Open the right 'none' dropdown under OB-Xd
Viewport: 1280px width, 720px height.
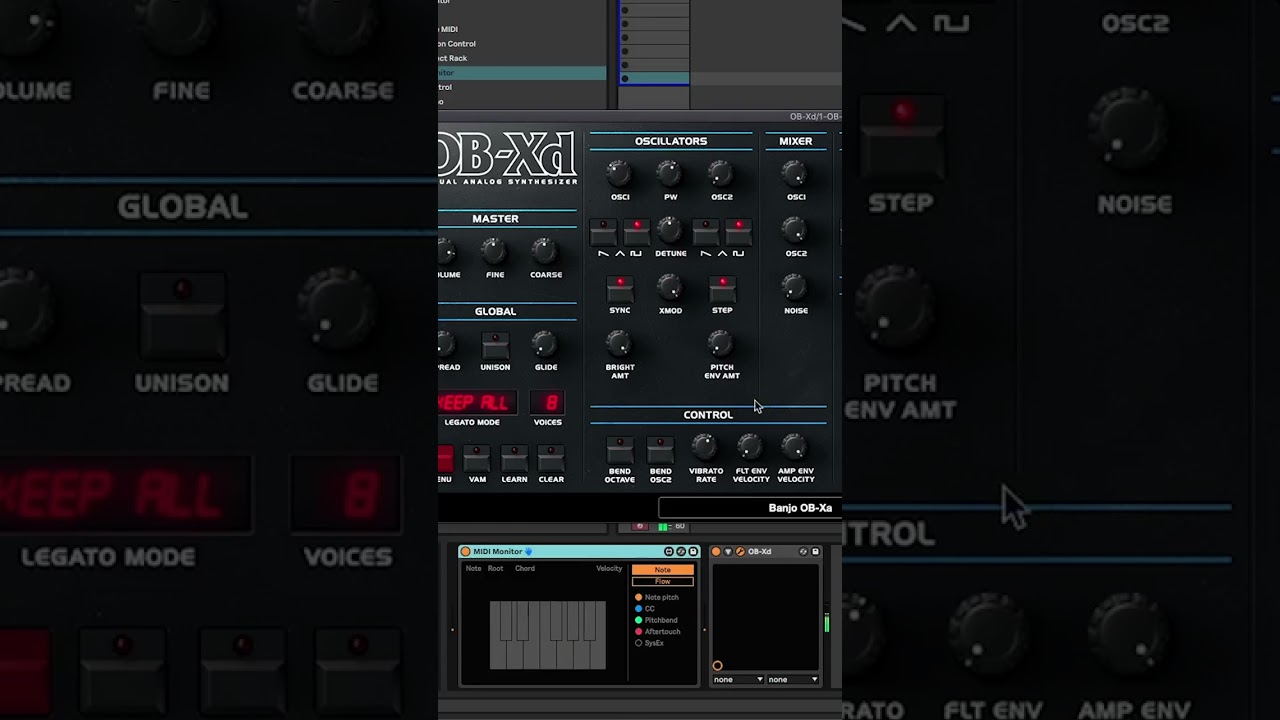coord(793,679)
